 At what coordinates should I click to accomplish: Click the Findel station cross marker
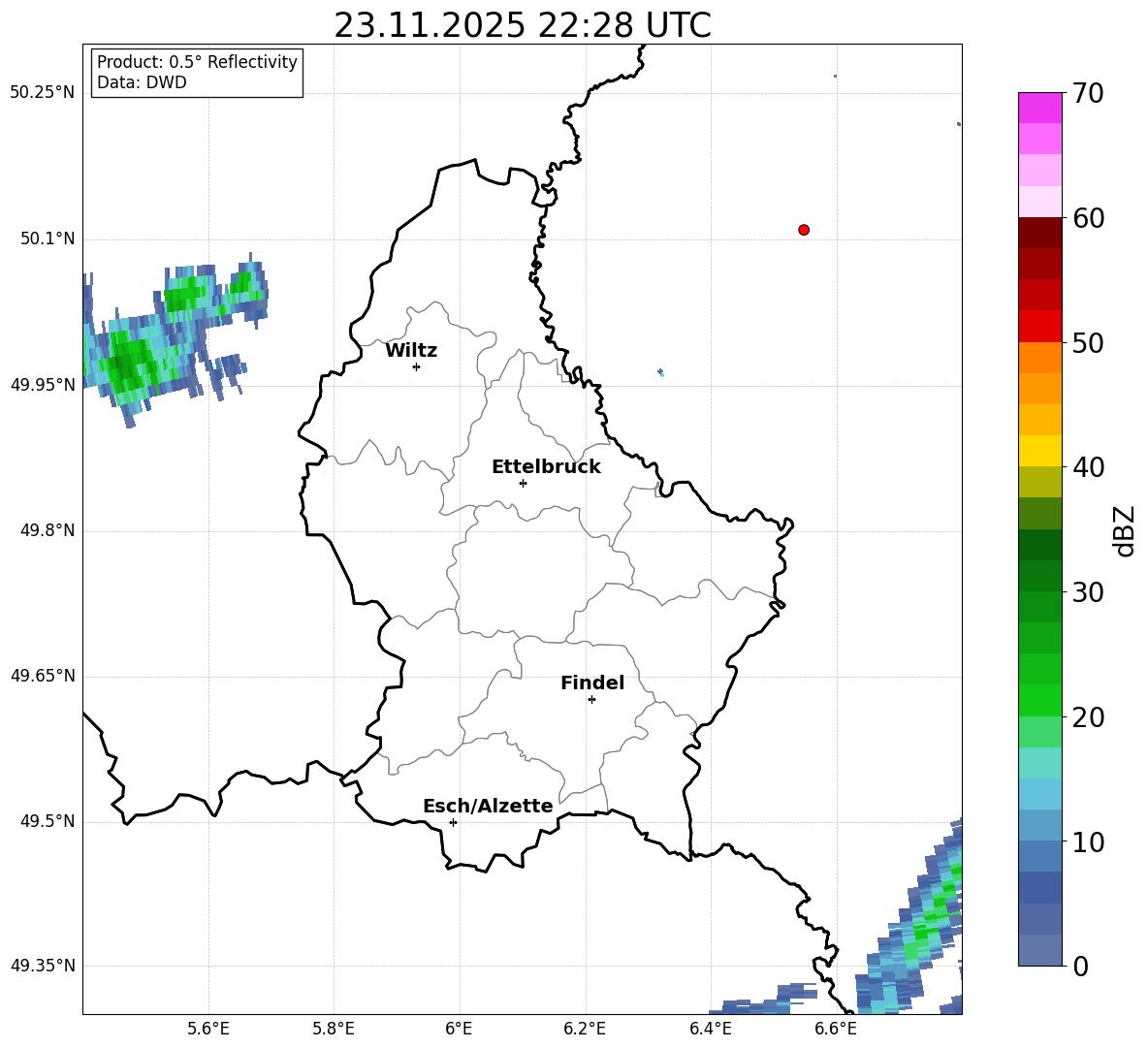click(591, 700)
